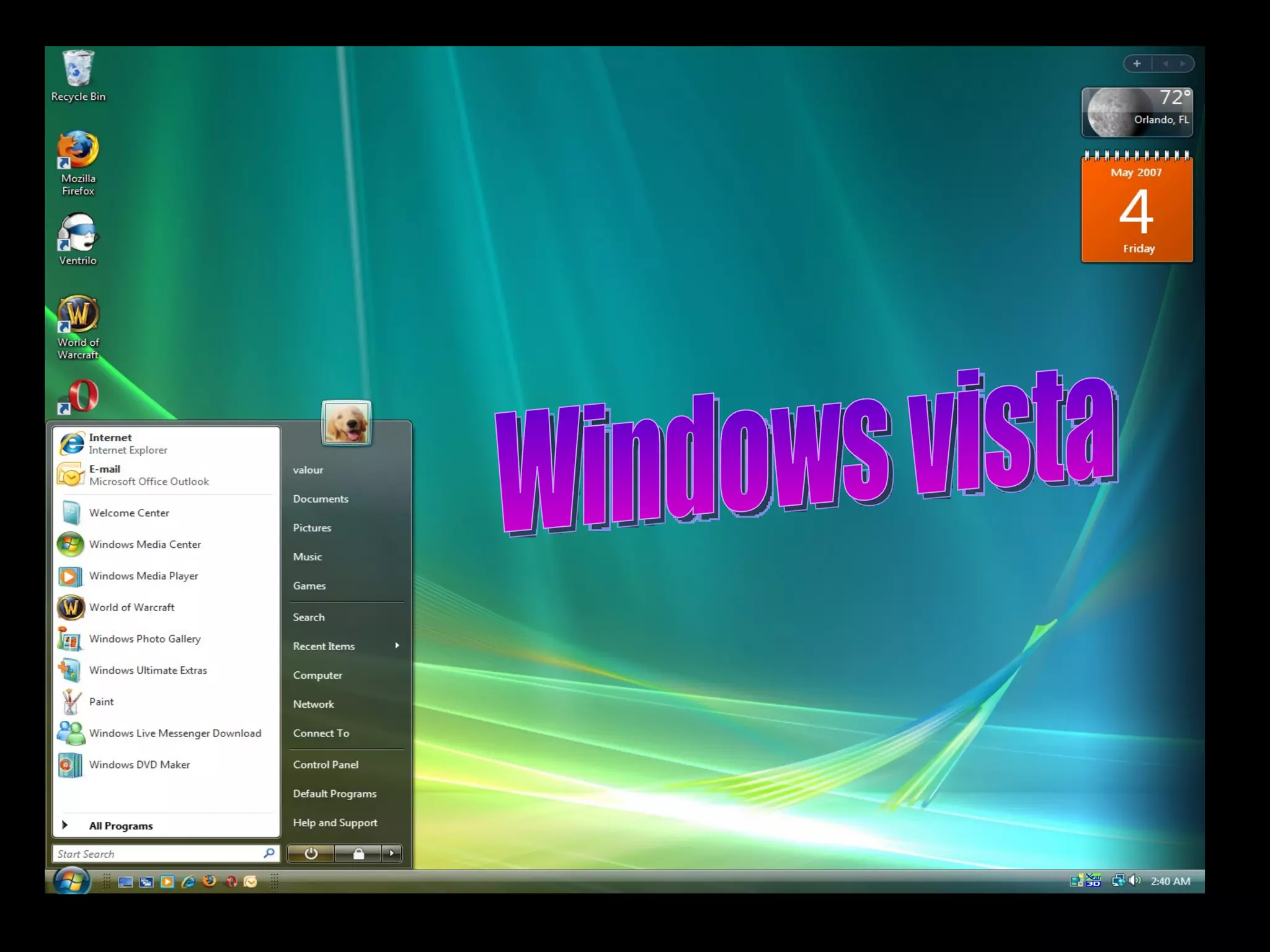This screenshot has height=952, width=1270.
Task: Open E-mail Microsoft Office Outlook entry
Action: coord(166,475)
